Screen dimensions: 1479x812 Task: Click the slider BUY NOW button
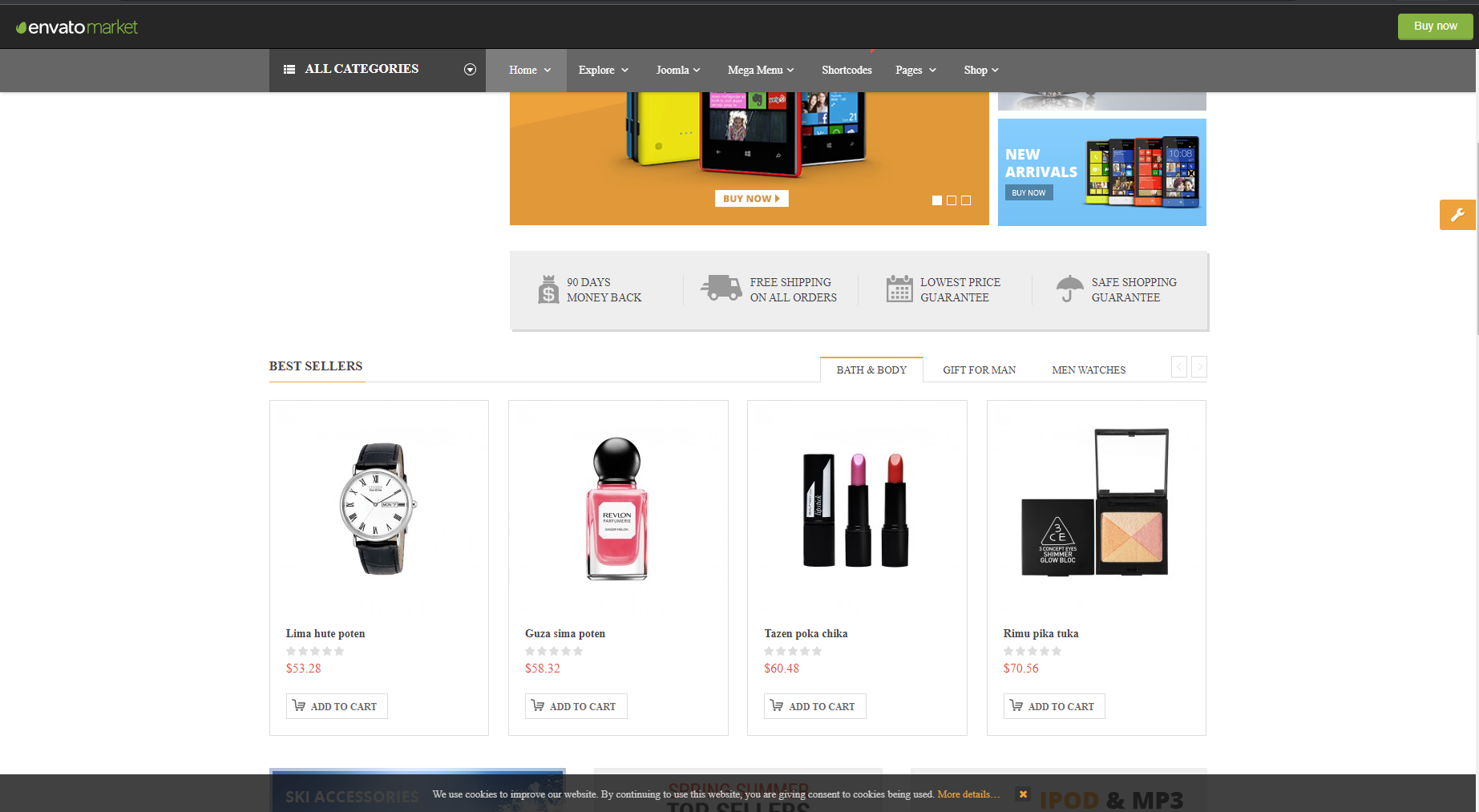tap(751, 199)
